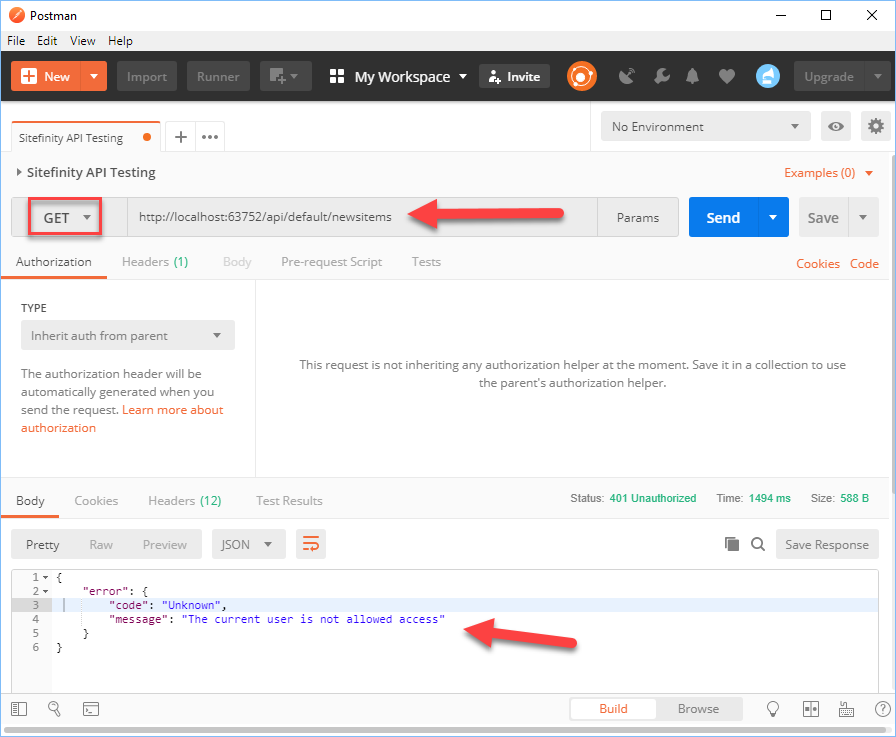Click the grid icon beside My Workspace
Screen dimensions: 896x737
pos(337,76)
